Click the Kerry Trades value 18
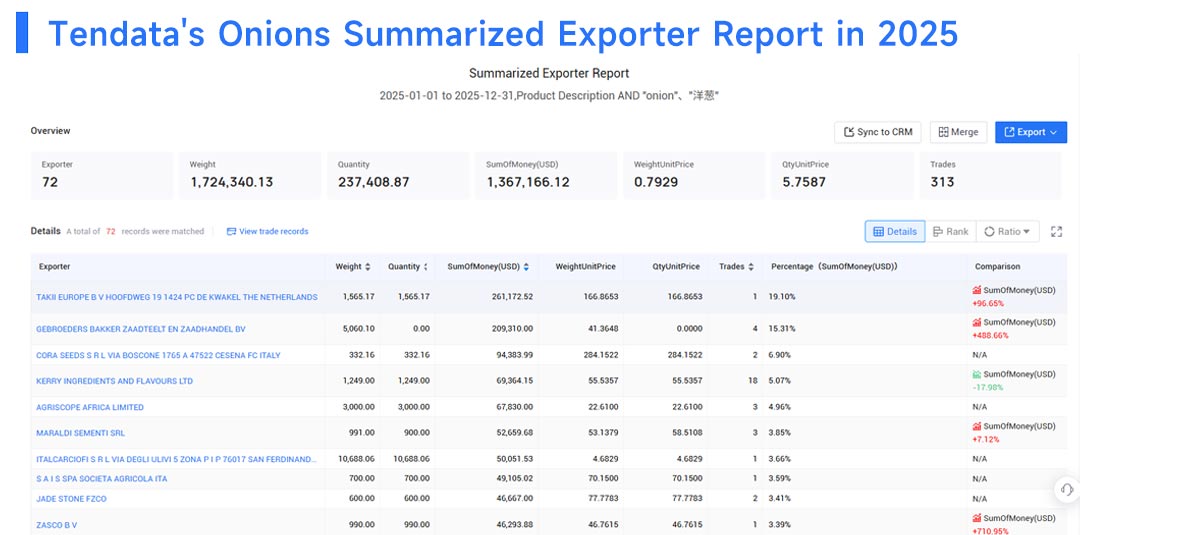 (752, 381)
